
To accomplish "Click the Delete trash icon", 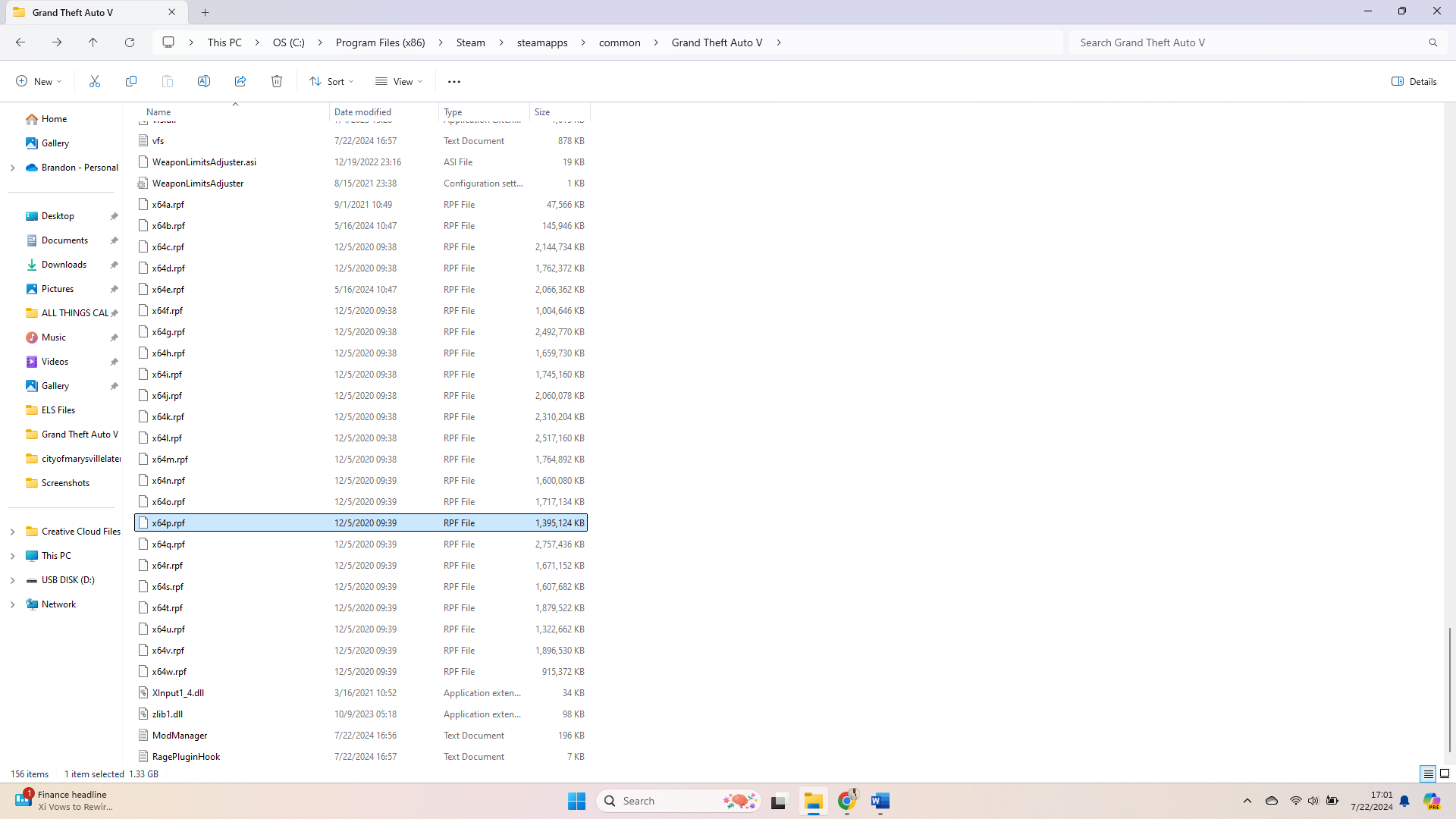I will coord(277,81).
